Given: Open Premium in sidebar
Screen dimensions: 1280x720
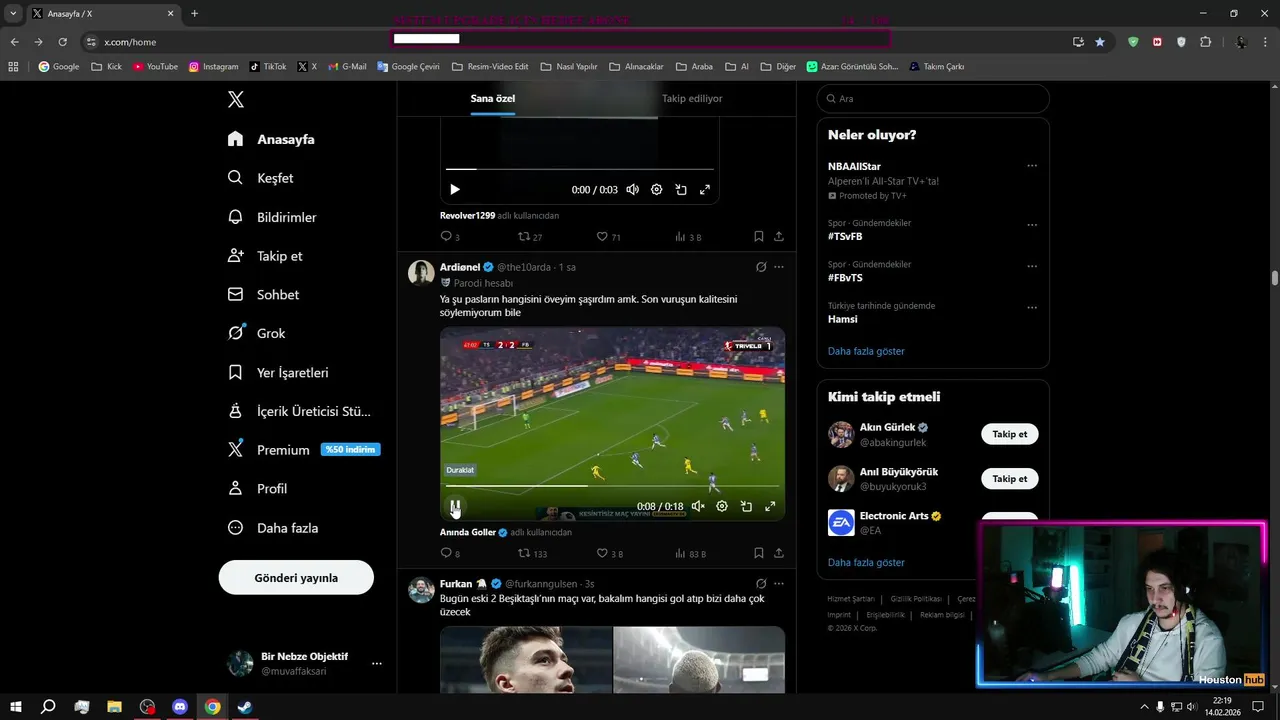Looking at the screenshot, I should coord(303,450).
